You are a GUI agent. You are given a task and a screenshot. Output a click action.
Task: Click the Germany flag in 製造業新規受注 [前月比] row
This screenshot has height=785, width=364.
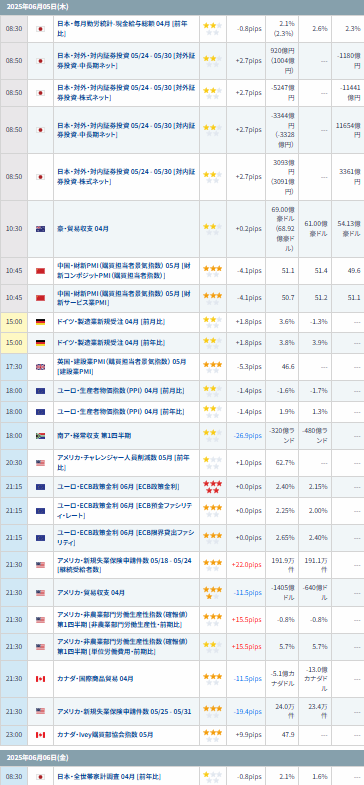coord(41,321)
